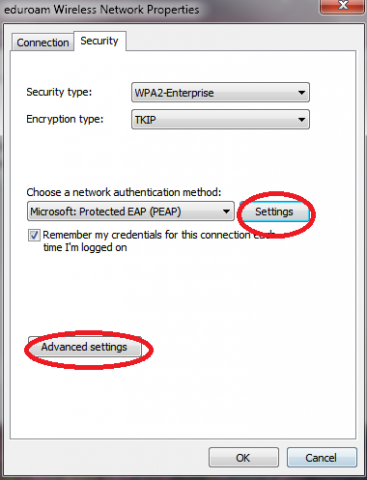Toggle Remember my credentials checkbox
Screen dimensions: 367x480
pos(34,235)
